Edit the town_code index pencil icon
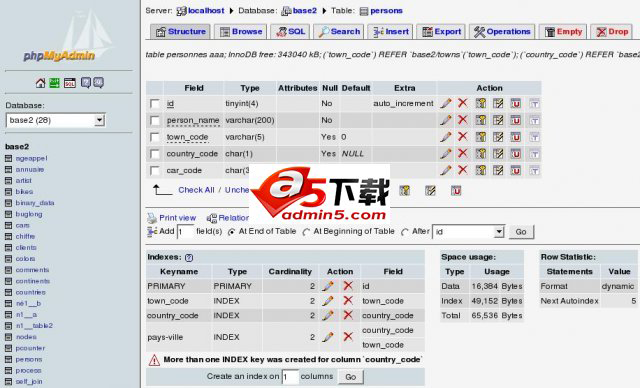The width and height of the screenshot is (640, 388). [327, 301]
